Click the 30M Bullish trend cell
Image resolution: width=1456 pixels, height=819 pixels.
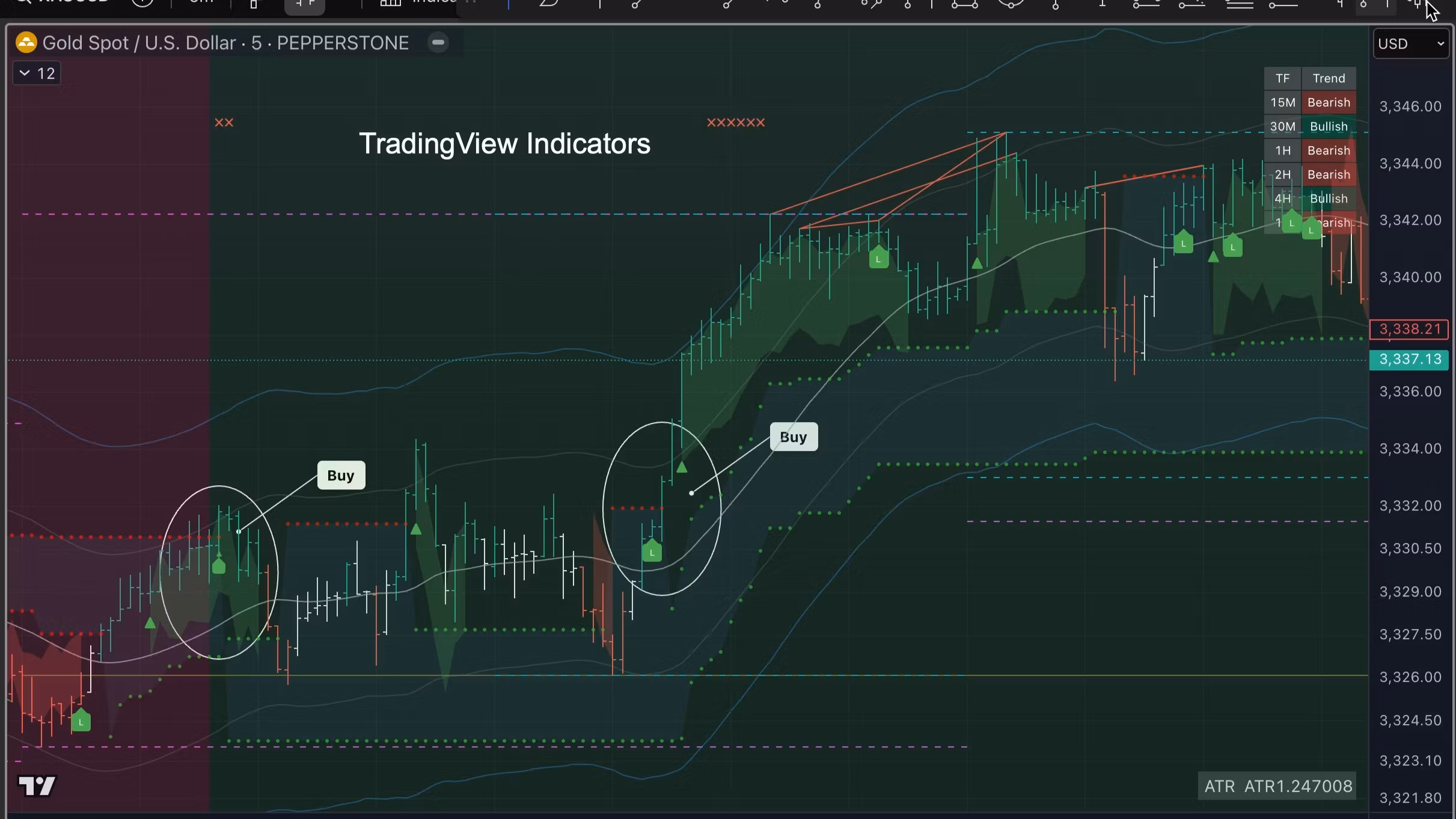click(x=1329, y=126)
